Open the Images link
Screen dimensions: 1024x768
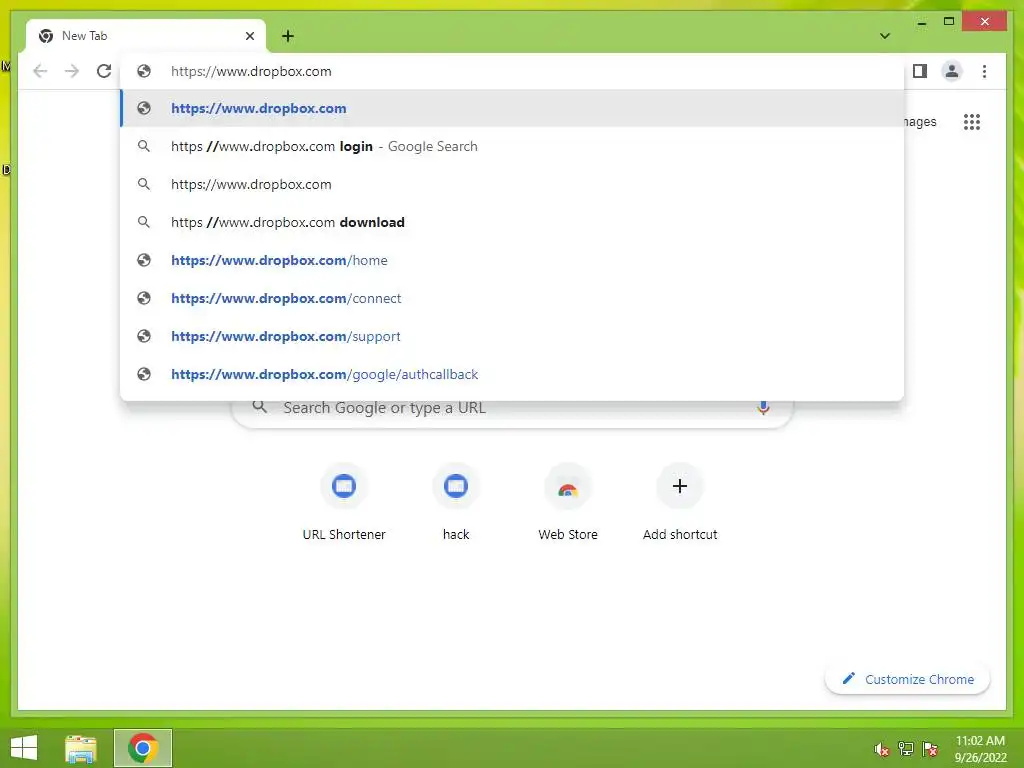pos(920,121)
